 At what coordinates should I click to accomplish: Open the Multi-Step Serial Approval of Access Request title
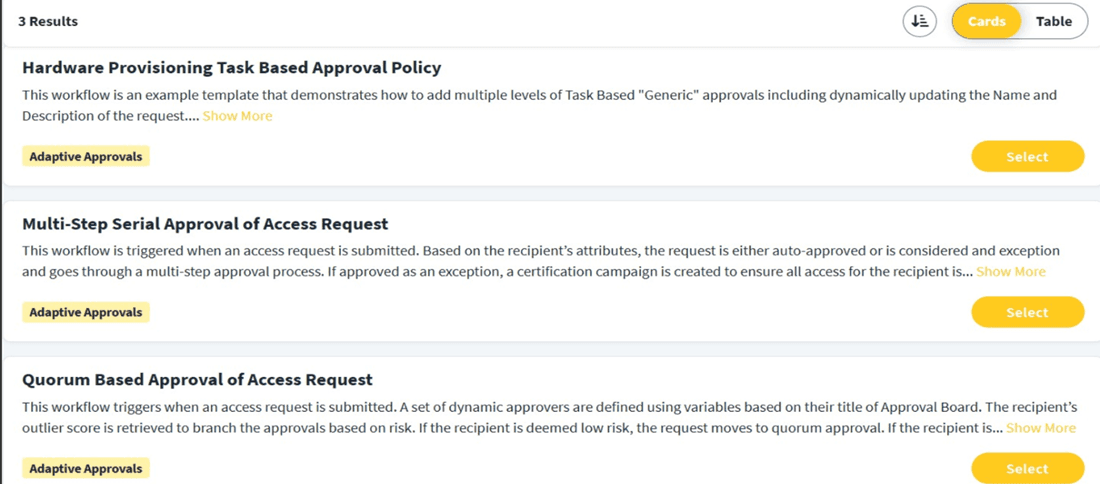[x=205, y=224]
